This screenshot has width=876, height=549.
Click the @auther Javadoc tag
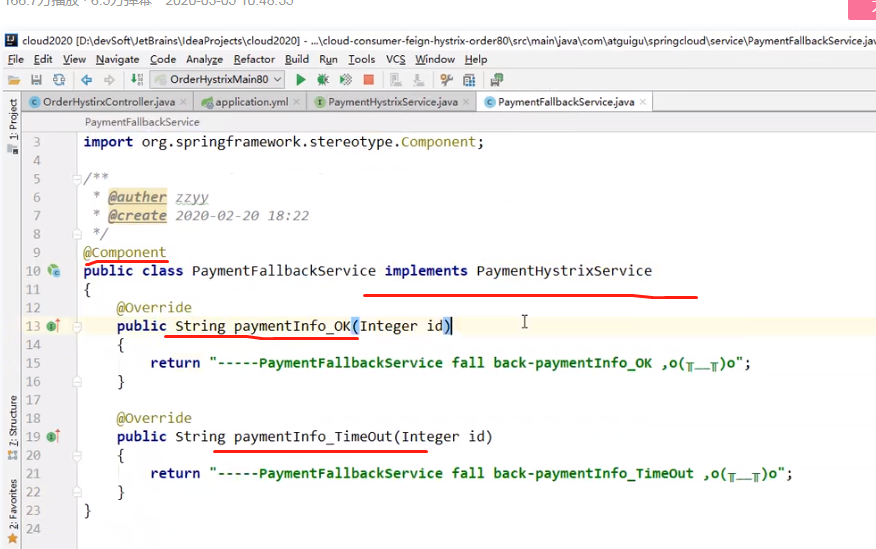click(137, 197)
